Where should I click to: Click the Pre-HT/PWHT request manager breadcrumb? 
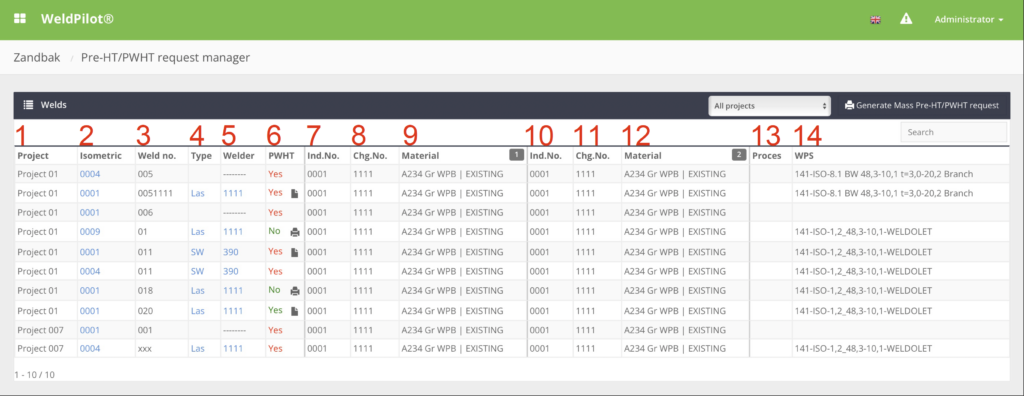165,58
